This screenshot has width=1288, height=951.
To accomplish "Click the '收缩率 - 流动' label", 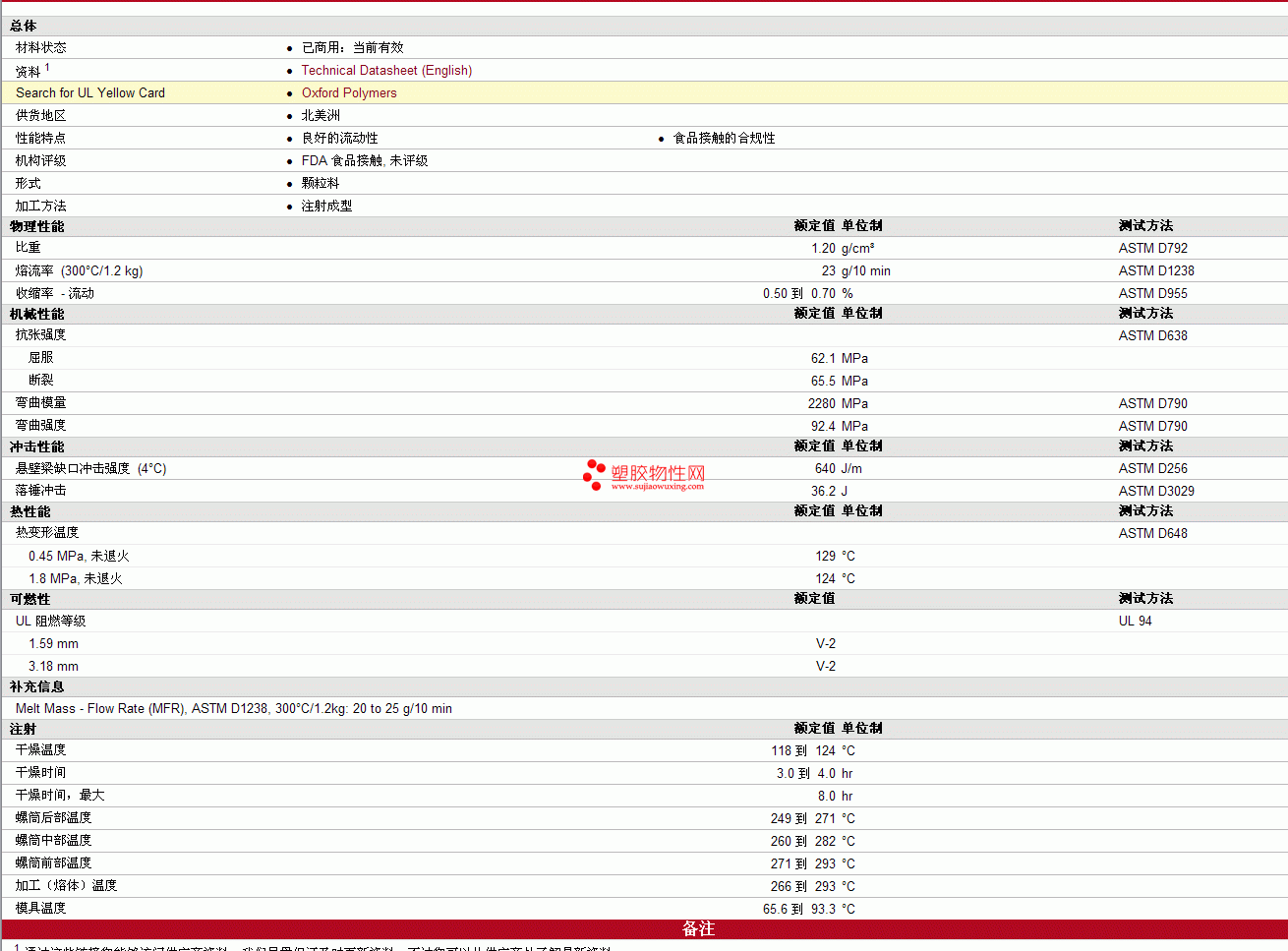I will click(55, 294).
